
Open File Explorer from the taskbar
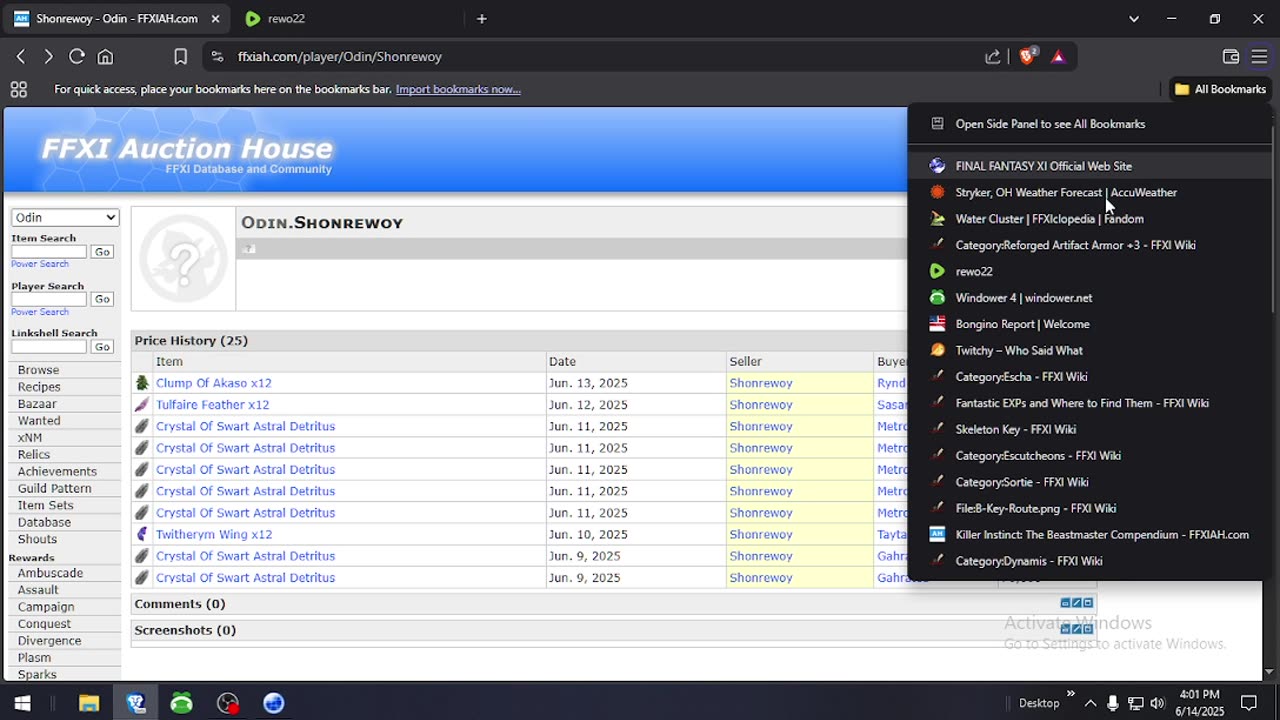click(89, 703)
